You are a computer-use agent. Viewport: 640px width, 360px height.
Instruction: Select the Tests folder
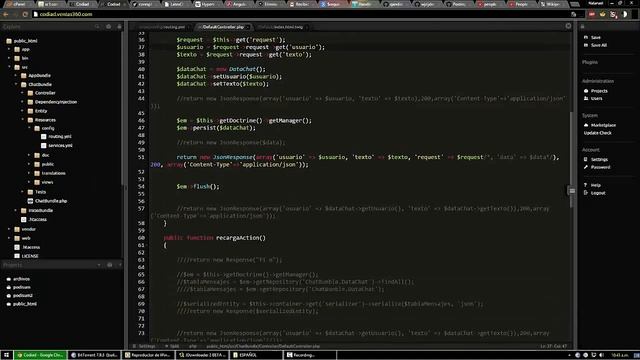point(40,192)
